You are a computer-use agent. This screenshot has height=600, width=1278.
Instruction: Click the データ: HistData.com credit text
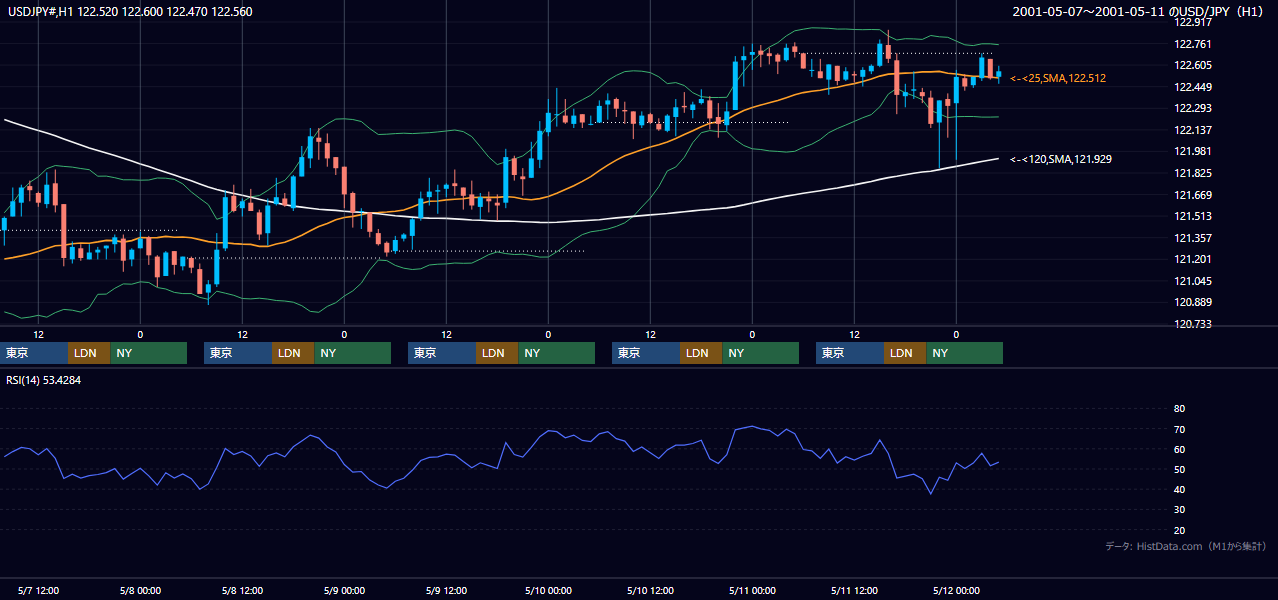coord(1186,546)
